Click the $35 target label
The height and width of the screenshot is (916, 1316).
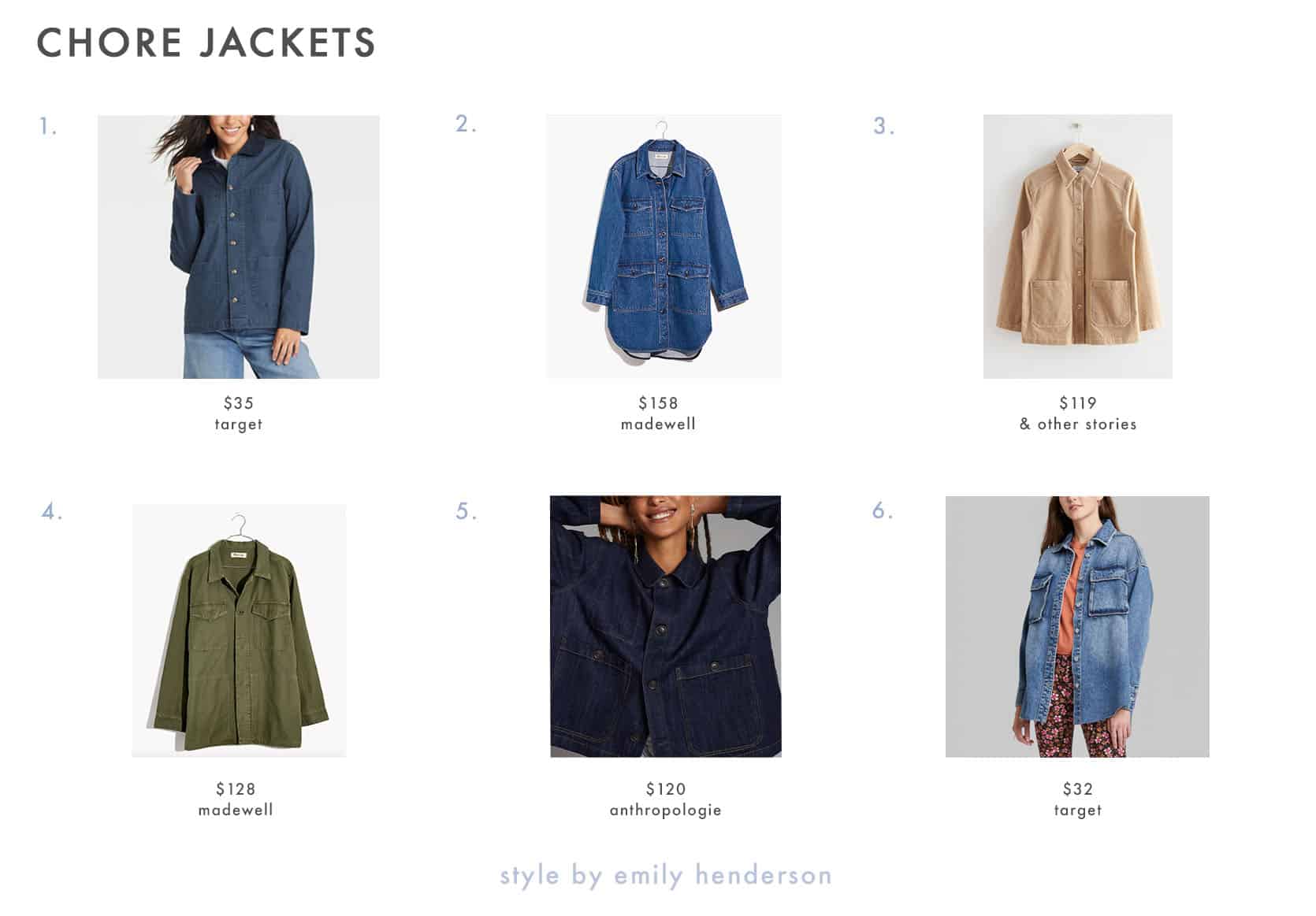238,413
